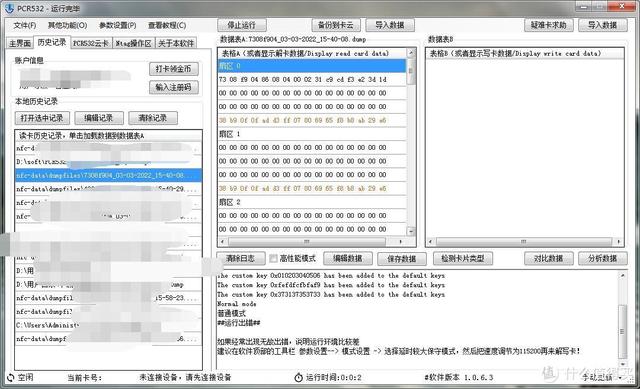Image resolution: width=640 pixels, height=389 pixels.
Task: Click the idle status refresh icon
Action: 11,378
